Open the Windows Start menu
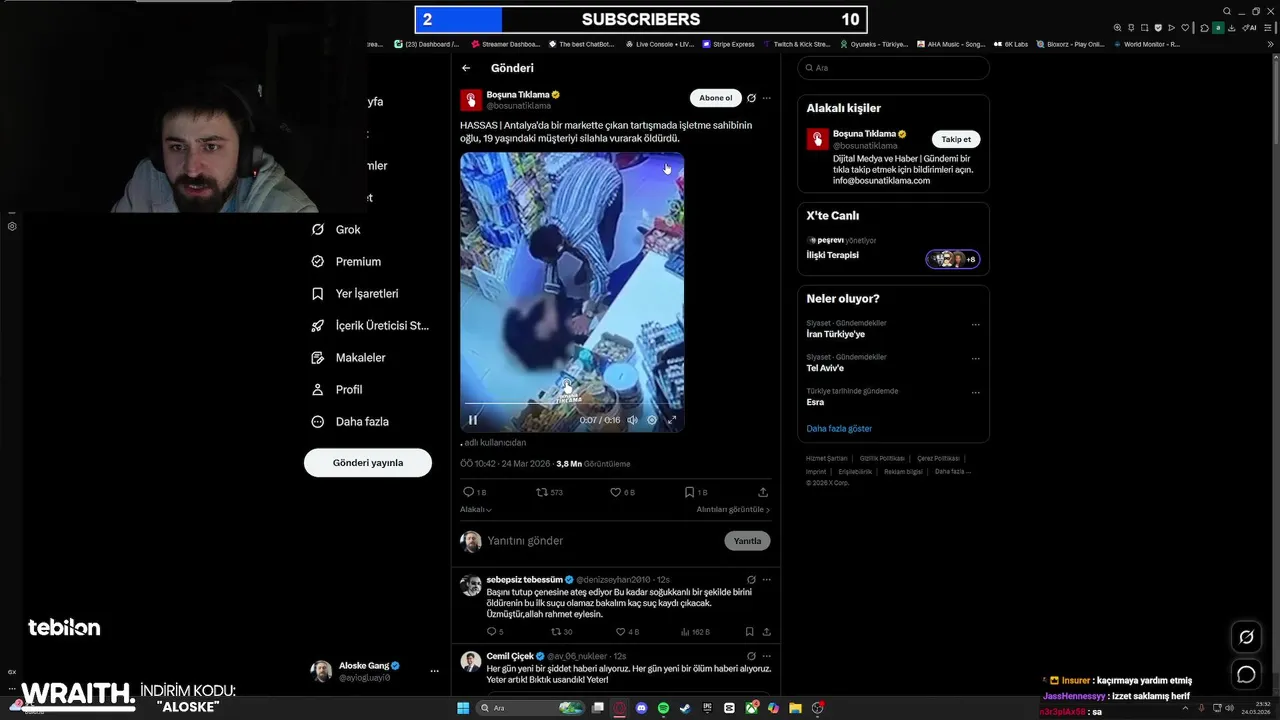The height and width of the screenshot is (720, 1280). pos(463,708)
